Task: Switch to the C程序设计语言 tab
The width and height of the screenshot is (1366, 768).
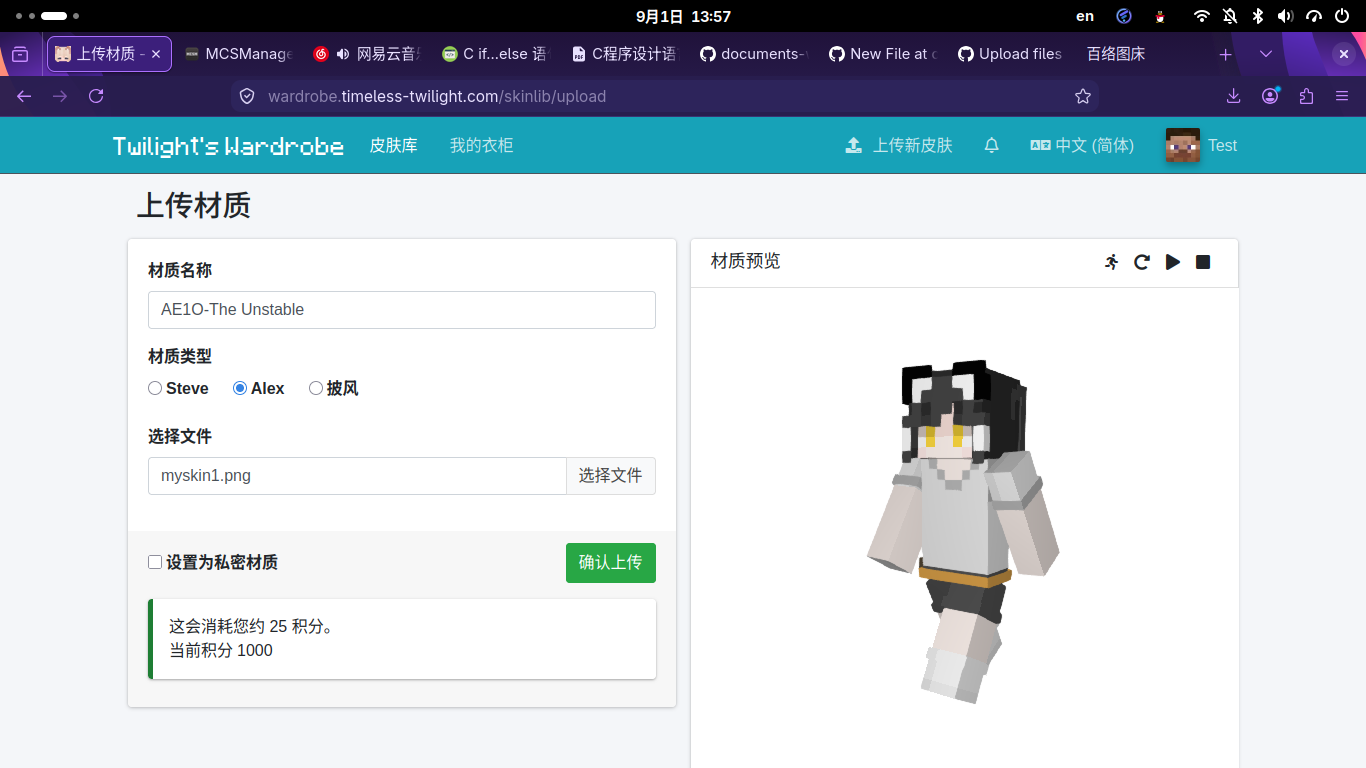Action: [x=623, y=54]
